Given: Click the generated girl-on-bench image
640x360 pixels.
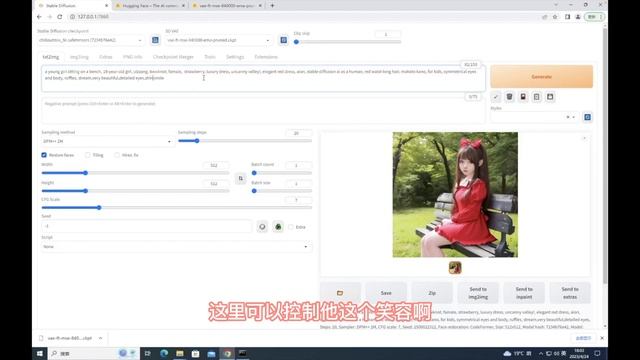Looking at the screenshot, I should [x=455, y=195].
